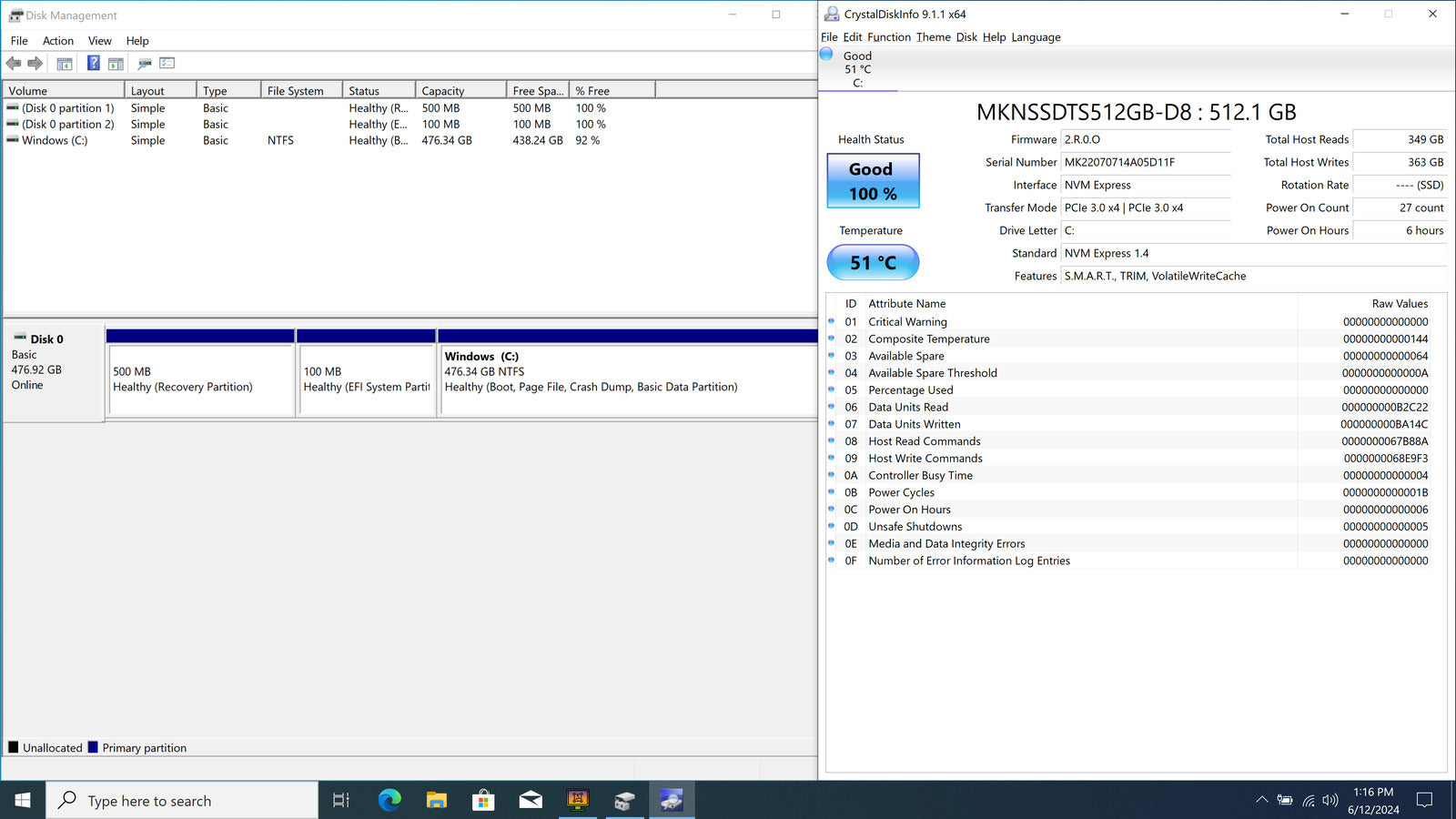The image size is (1456, 819).
Task: Open Task View from the taskbar
Action: [x=341, y=801]
